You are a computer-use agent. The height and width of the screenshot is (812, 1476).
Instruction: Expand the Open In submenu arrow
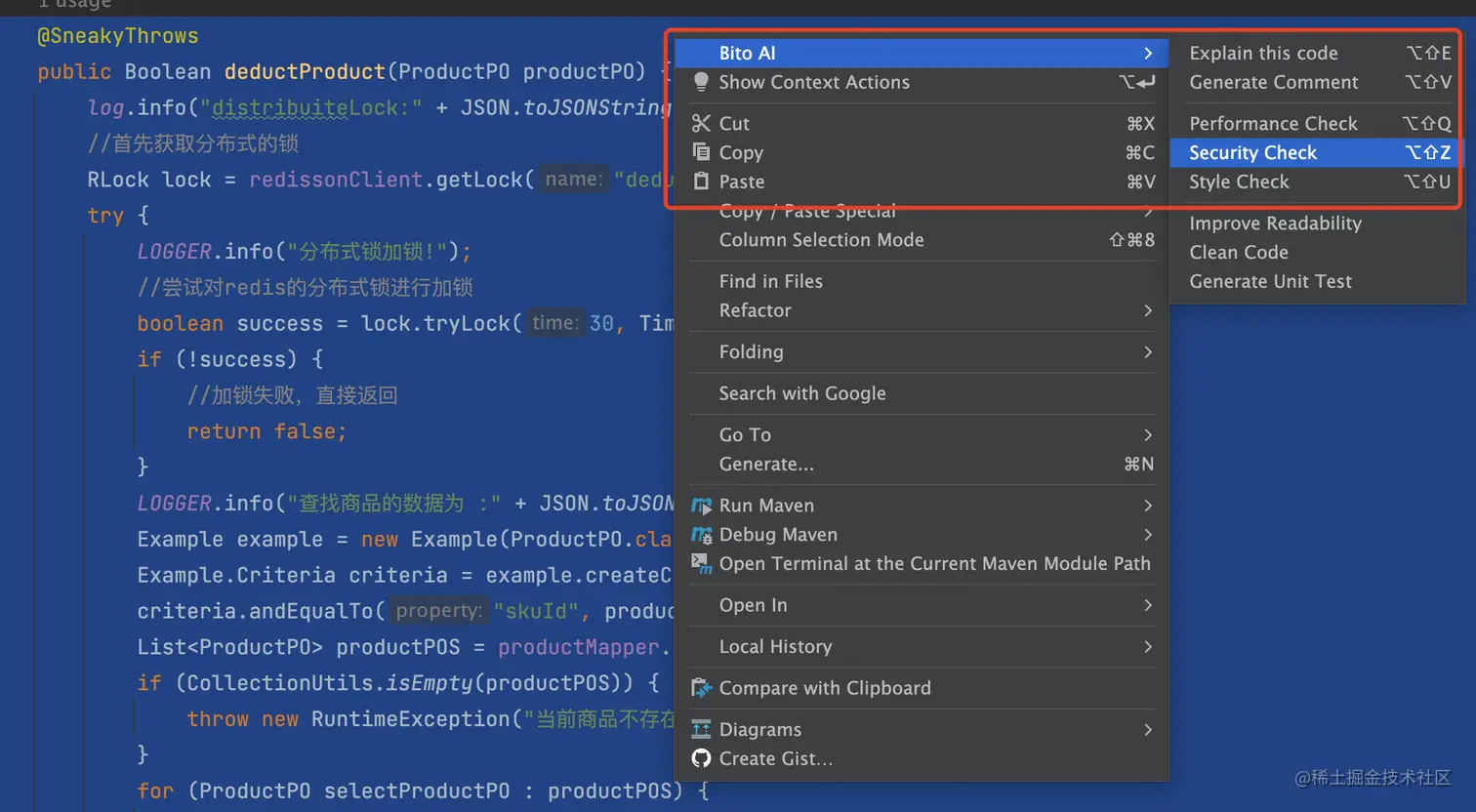1148,605
